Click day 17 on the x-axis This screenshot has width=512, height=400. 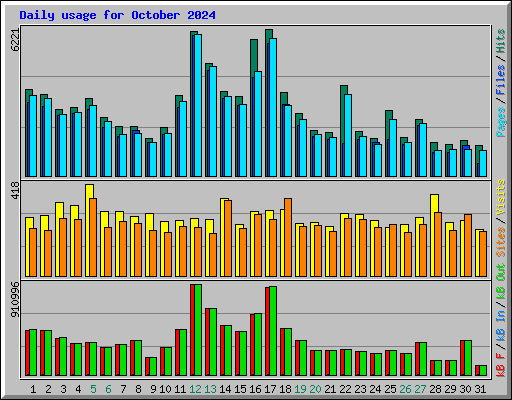pos(270,389)
